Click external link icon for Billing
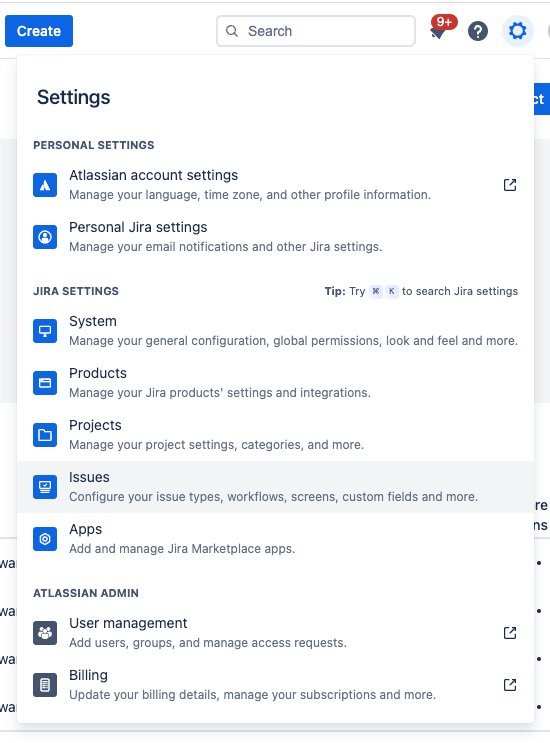The height and width of the screenshot is (743, 550). coord(510,685)
